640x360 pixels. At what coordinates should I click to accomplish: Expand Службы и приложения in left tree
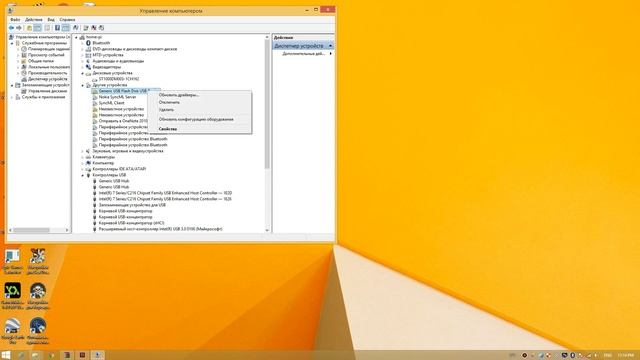[12, 97]
